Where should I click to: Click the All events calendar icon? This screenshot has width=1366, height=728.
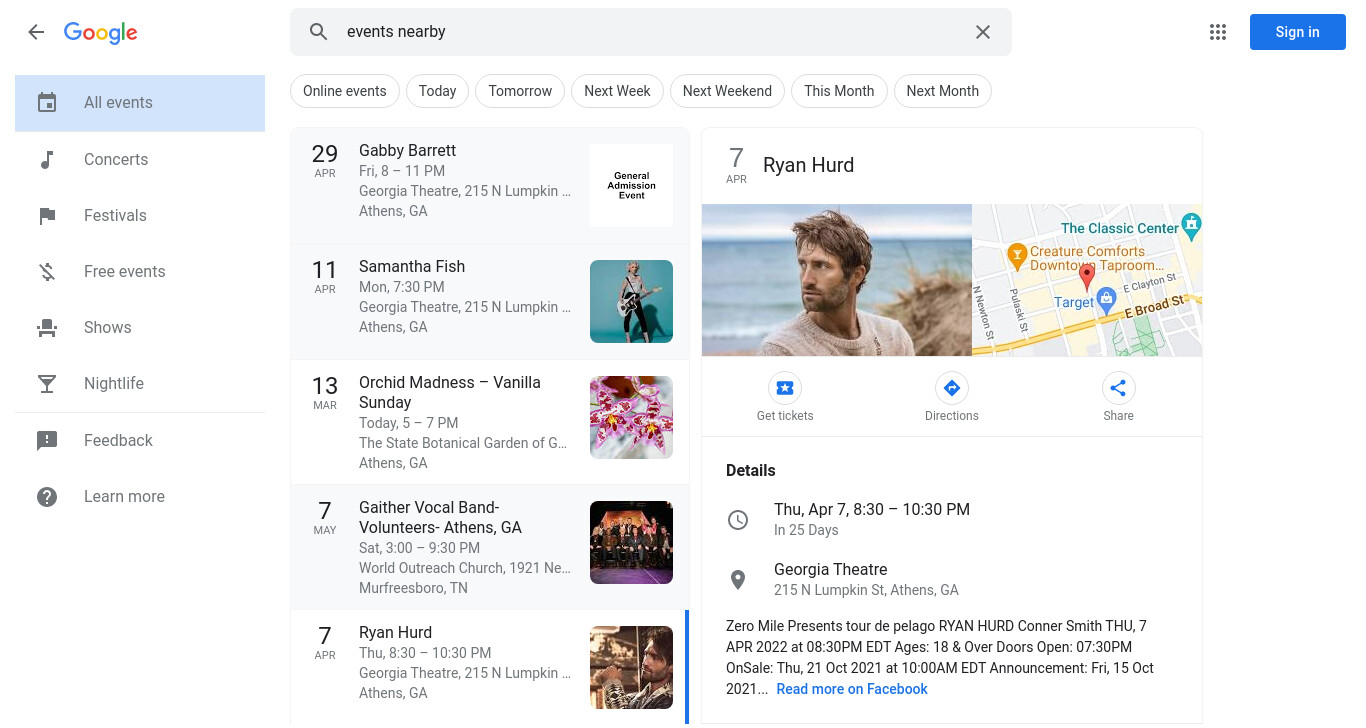tap(47, 102)
